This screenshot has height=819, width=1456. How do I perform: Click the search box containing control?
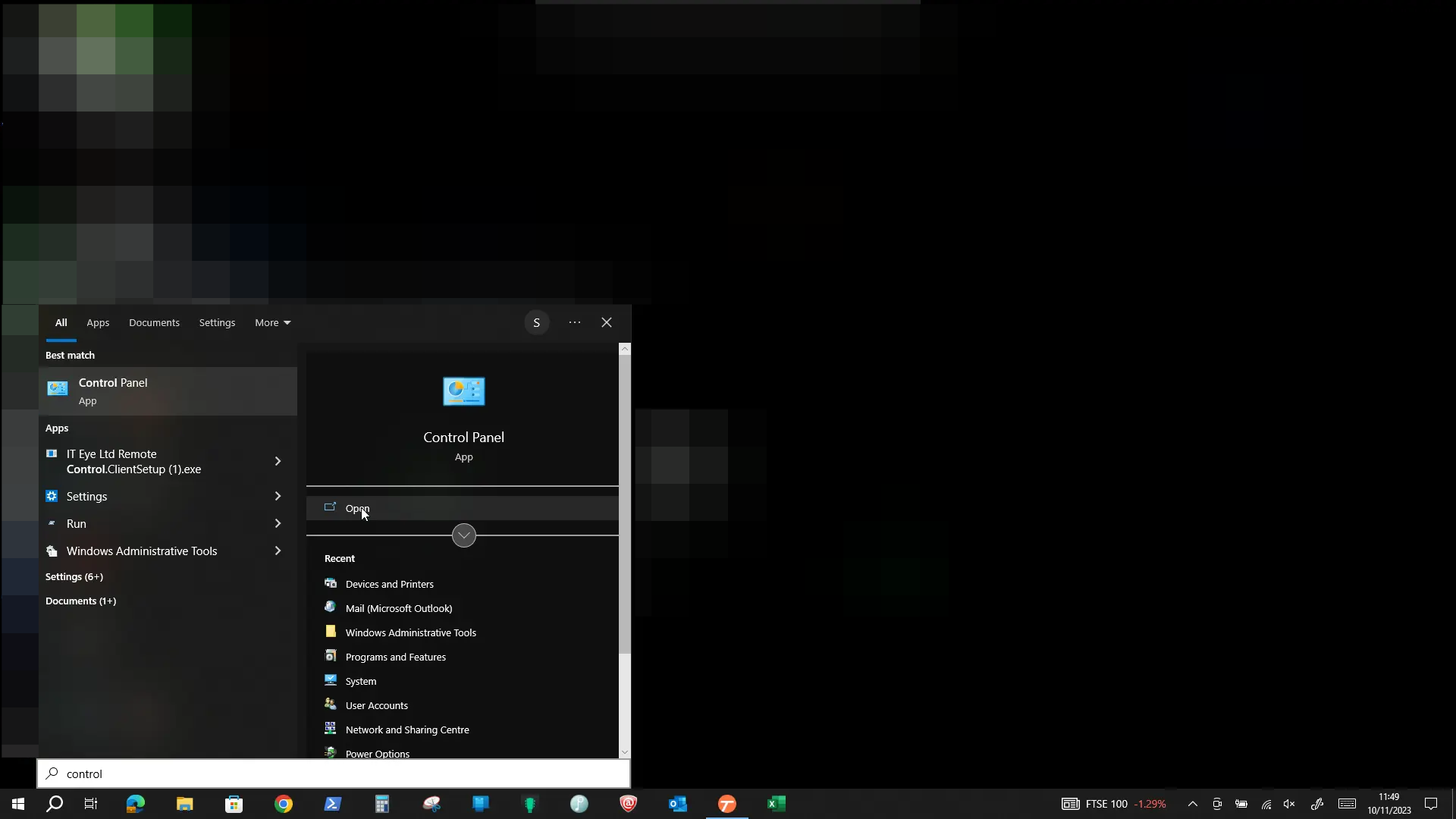click(x=334, y=773)
